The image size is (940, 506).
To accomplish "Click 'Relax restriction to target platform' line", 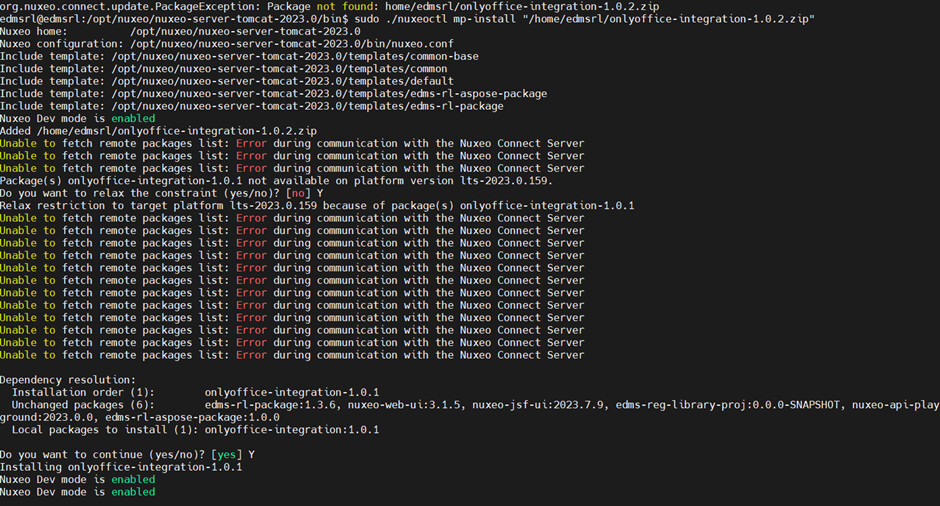I will [317, 206].
